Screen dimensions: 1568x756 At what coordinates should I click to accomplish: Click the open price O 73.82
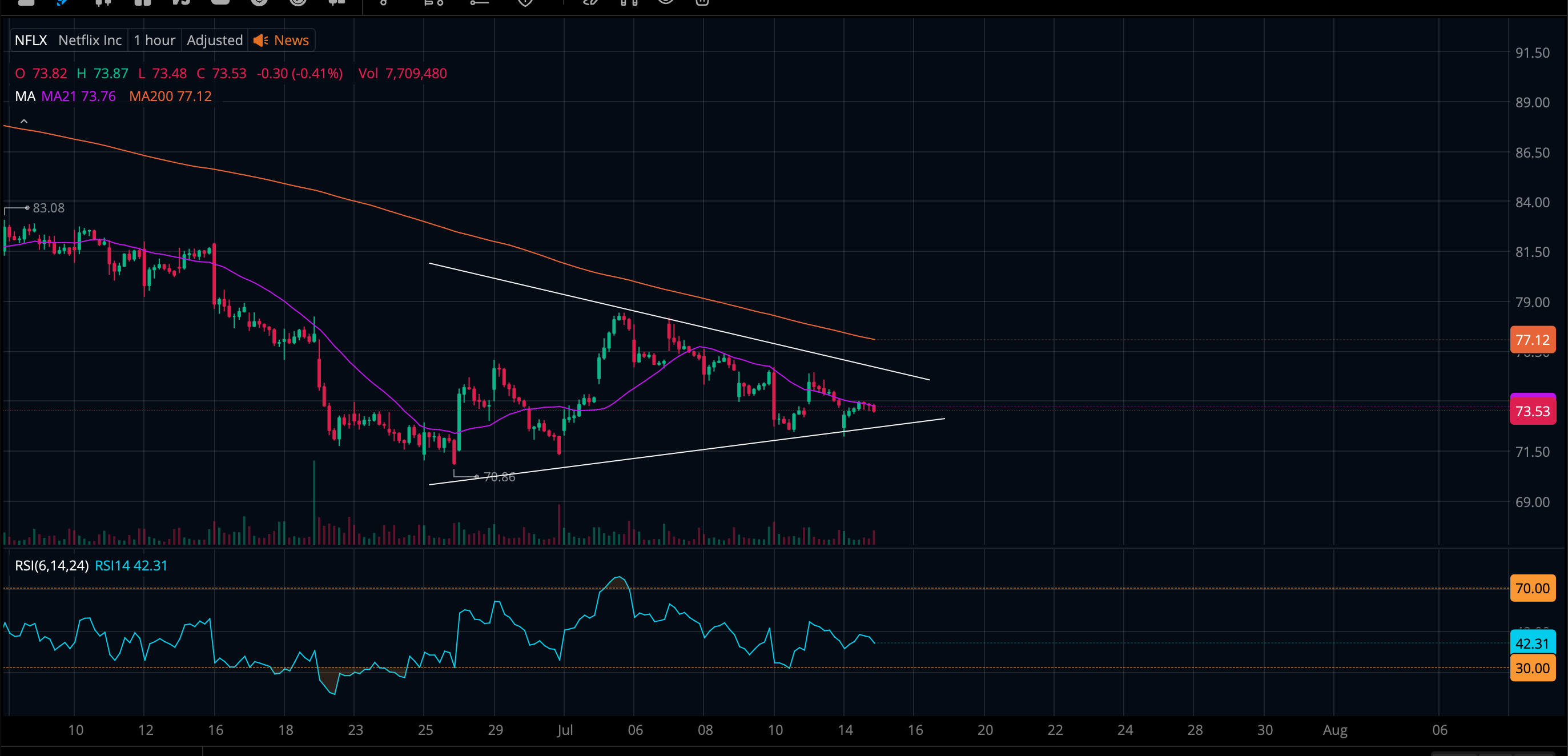click(41, 74)
